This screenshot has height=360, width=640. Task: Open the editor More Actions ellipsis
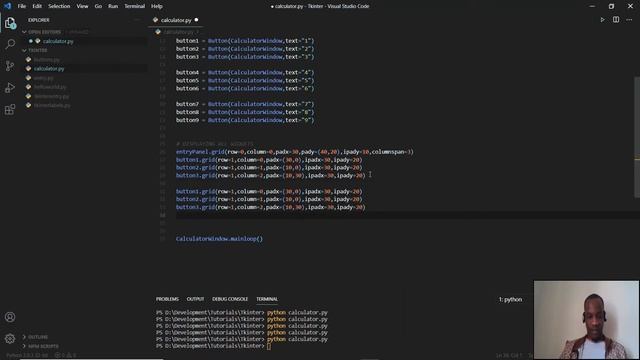[x=629, y=20]
